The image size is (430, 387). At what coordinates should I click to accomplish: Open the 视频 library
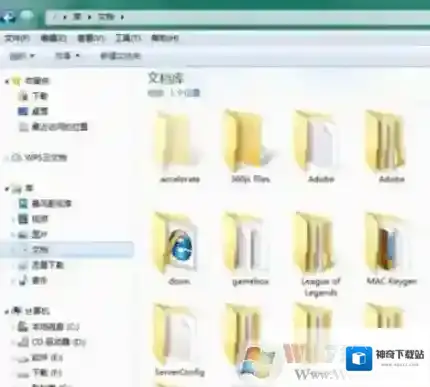point(40,219)
